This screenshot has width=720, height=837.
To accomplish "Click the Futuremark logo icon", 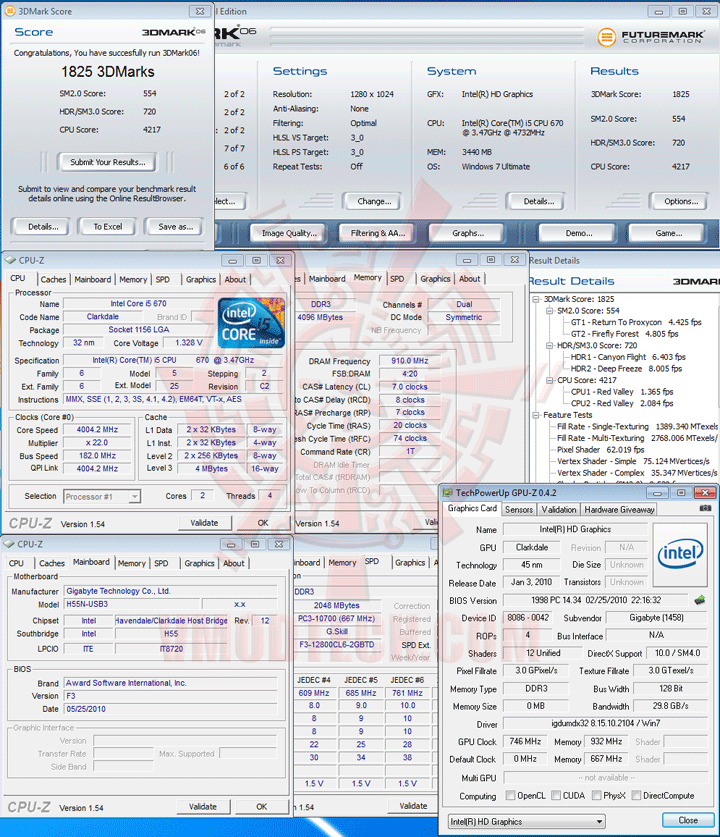I will [606, 37].
